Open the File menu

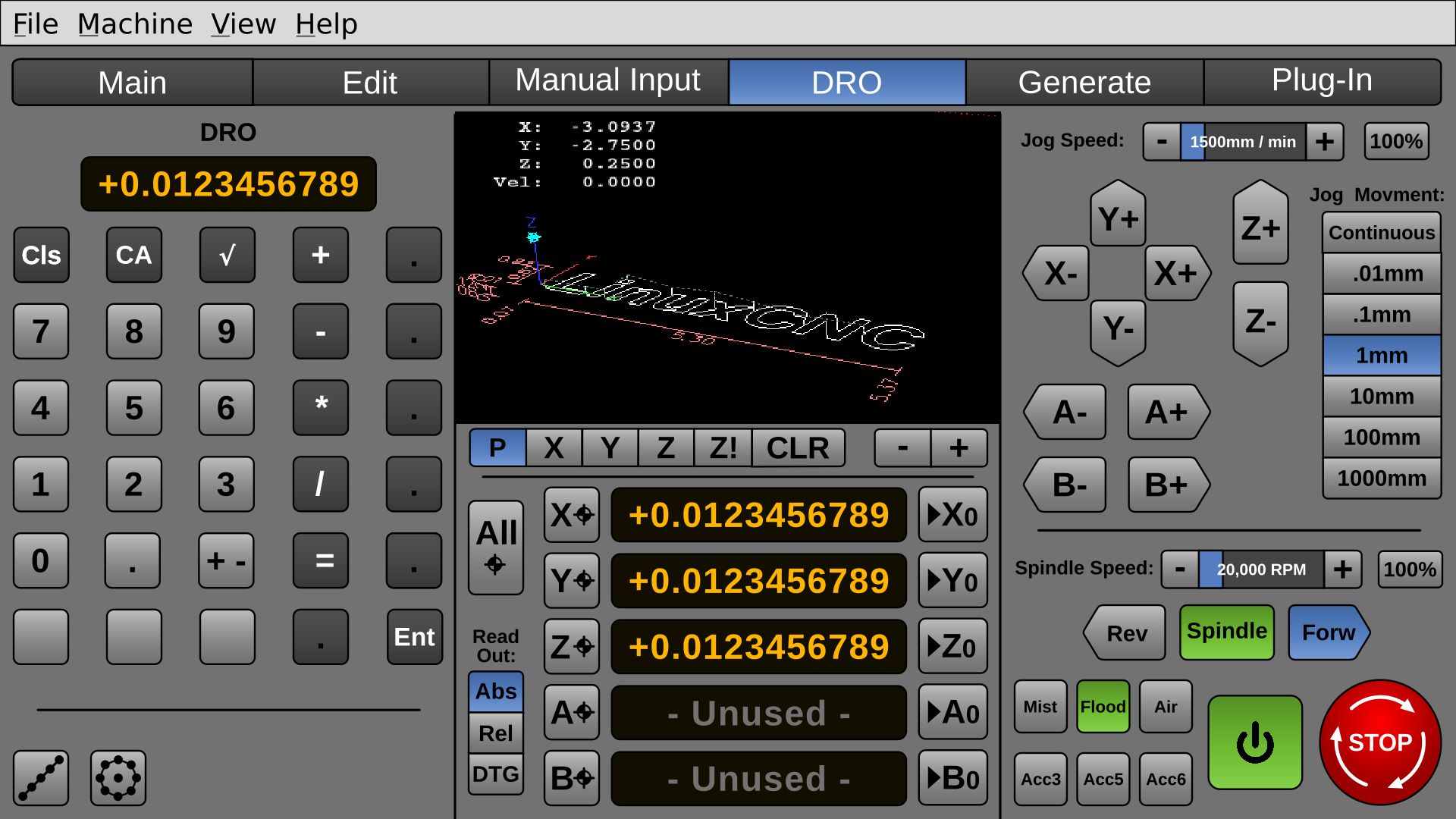point(36,24)
